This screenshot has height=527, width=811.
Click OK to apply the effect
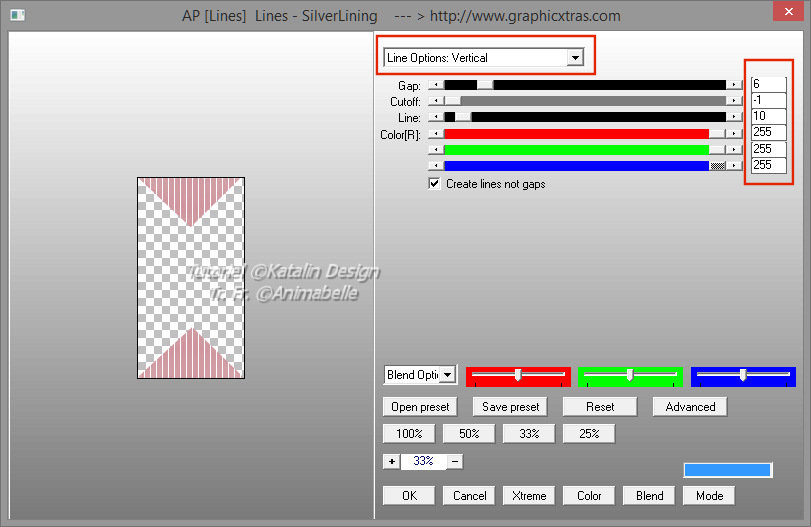point(409,495)
